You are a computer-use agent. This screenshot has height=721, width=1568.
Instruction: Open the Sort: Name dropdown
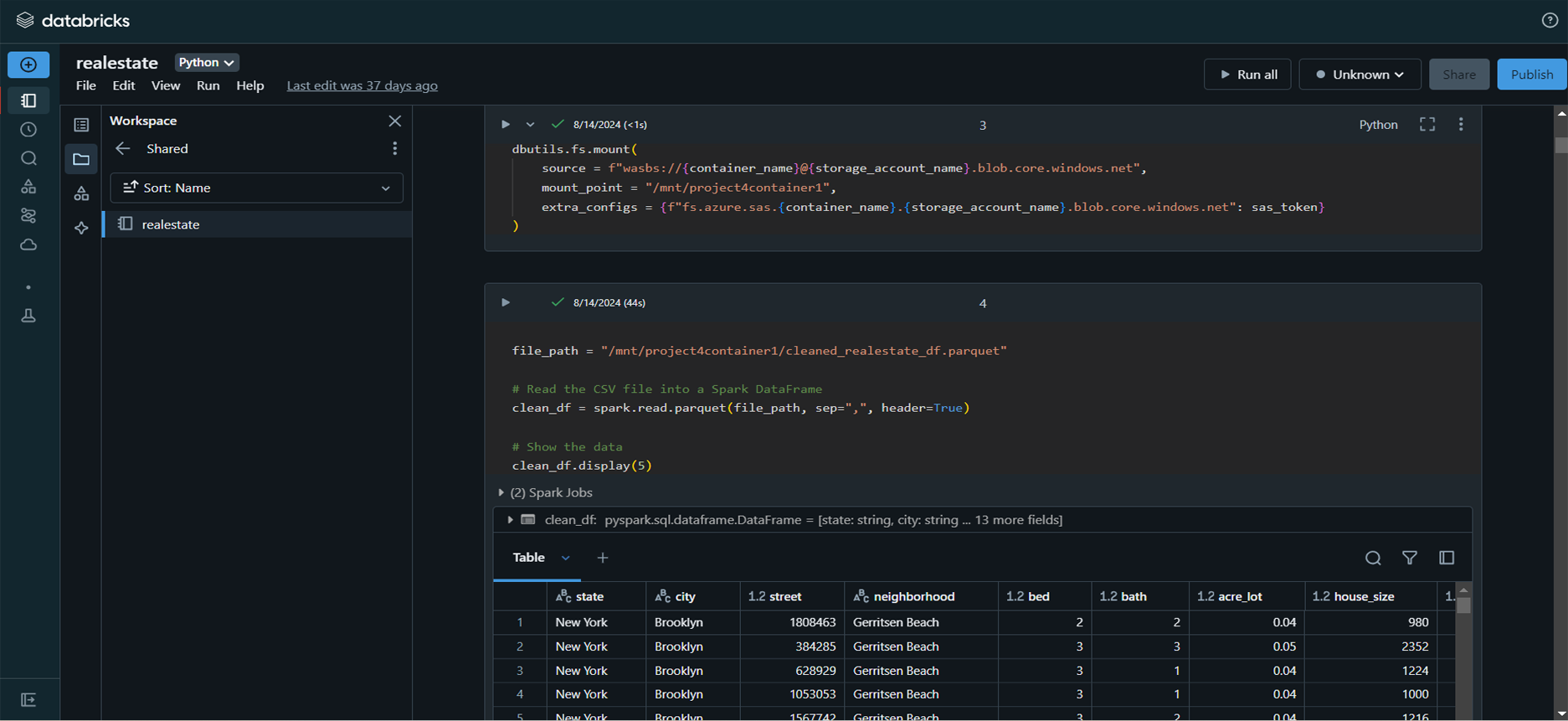(x=256, y=188)
